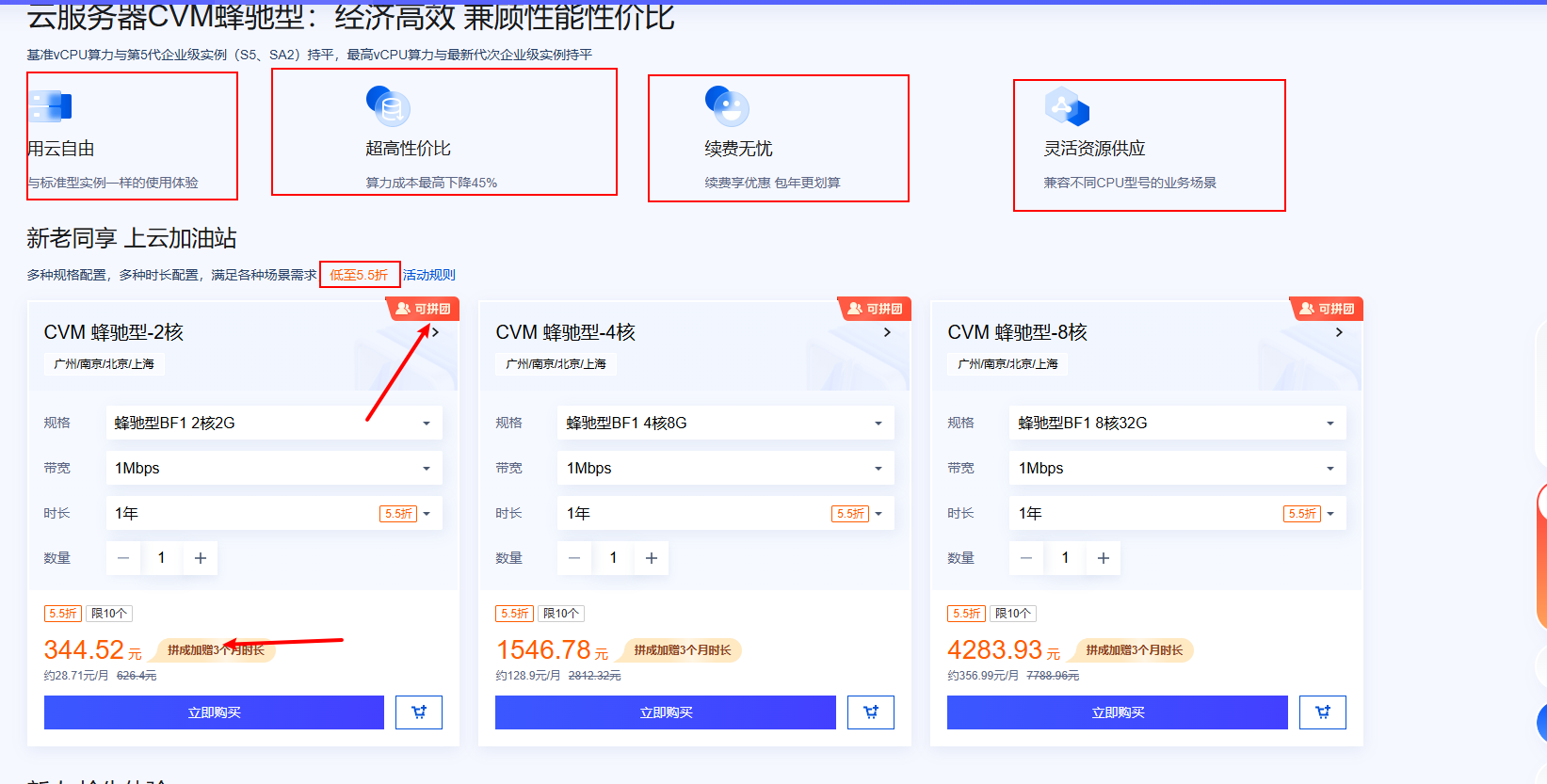Click quantity field on 4核 card

click(613, 558)
